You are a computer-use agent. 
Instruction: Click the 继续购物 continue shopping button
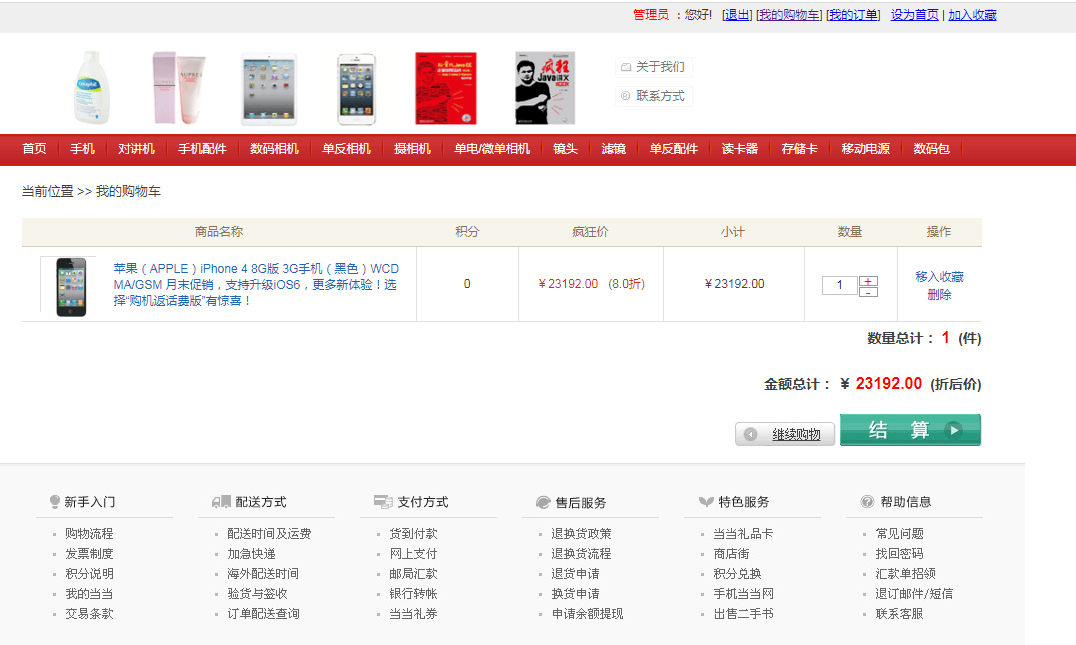coord(784,434)
